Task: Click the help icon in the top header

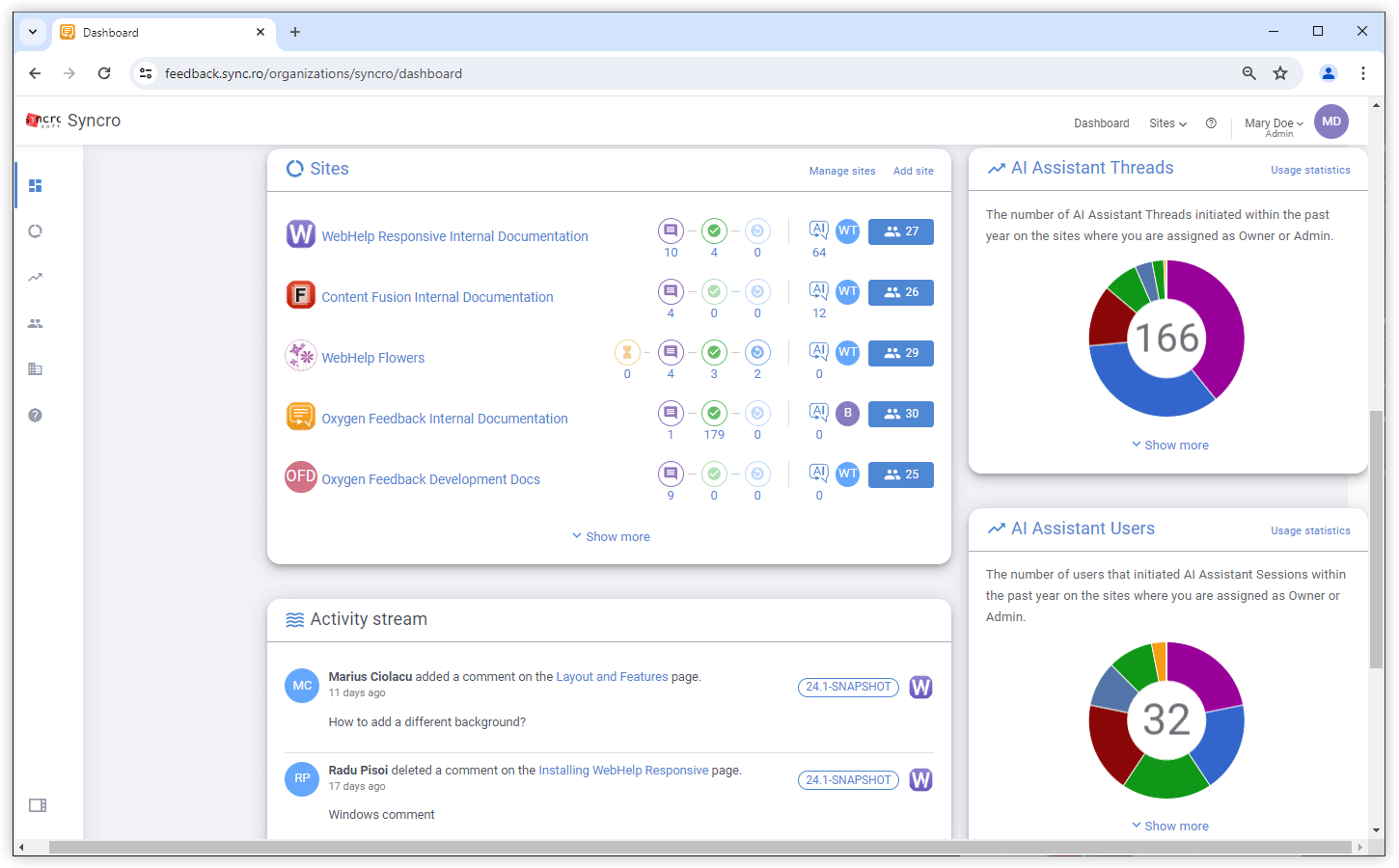Action: (x=1211, y=123)
